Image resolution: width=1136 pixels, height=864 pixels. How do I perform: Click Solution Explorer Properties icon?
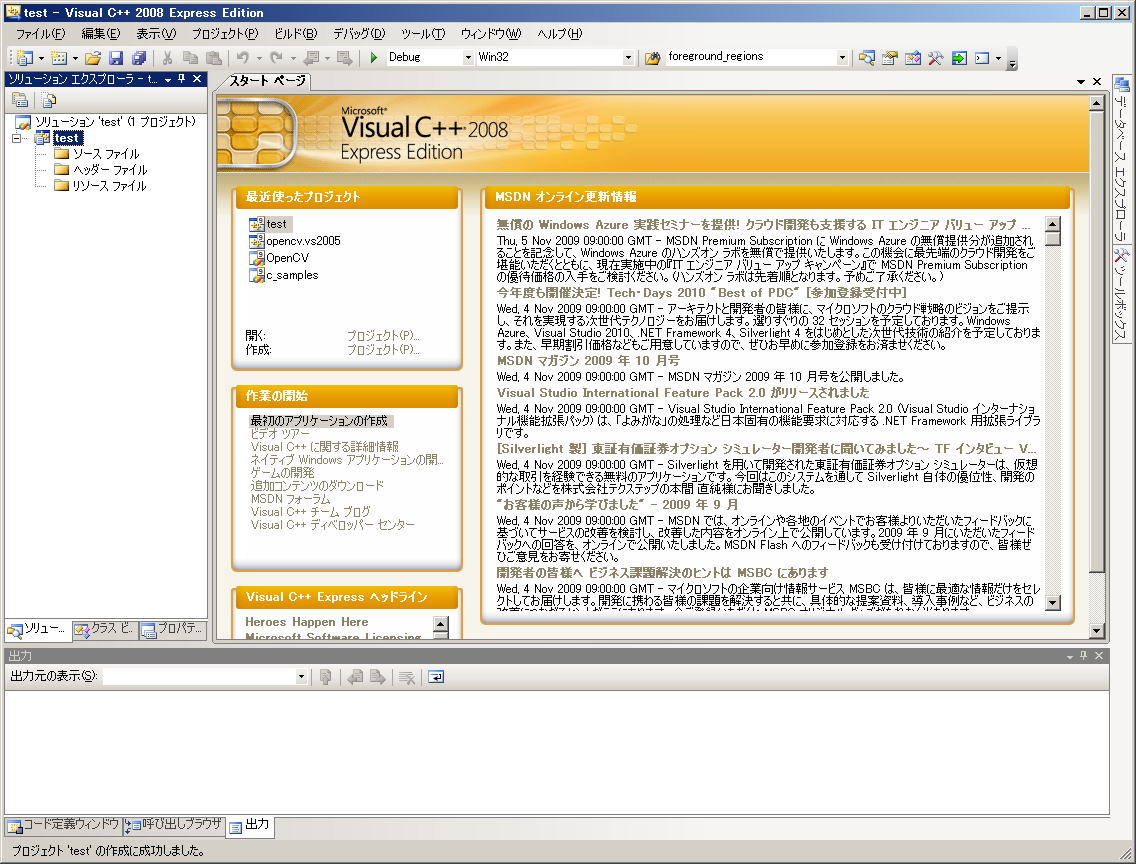tap(20, 100)
